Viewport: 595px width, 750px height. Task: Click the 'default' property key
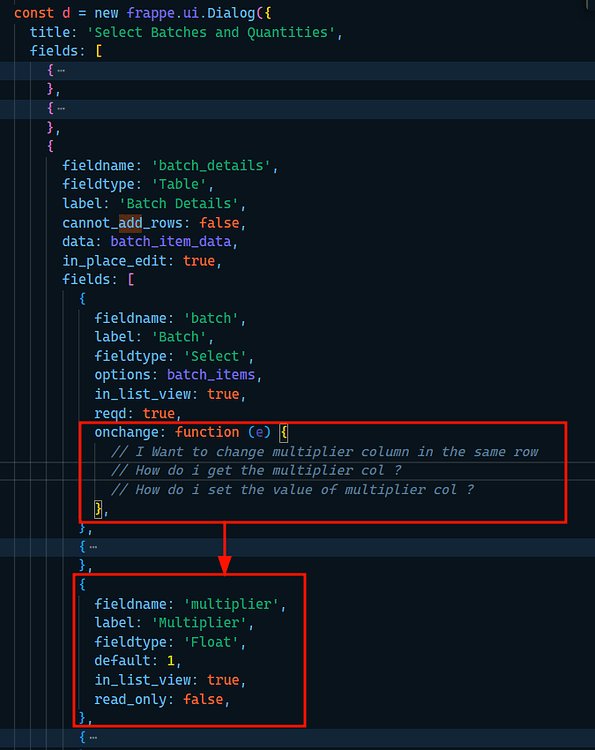(x=122, y=661)
